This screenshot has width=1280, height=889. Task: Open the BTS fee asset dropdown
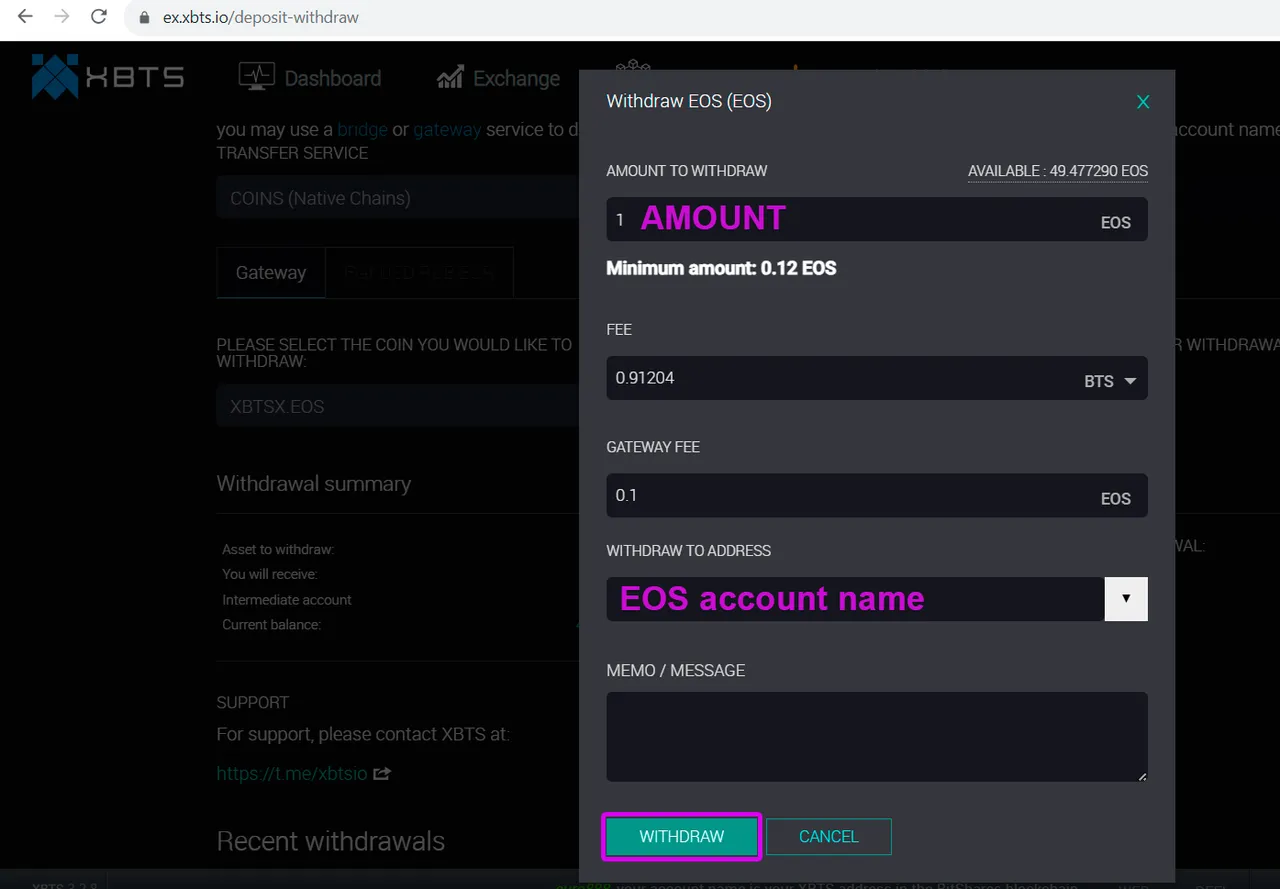(1110, 381)
